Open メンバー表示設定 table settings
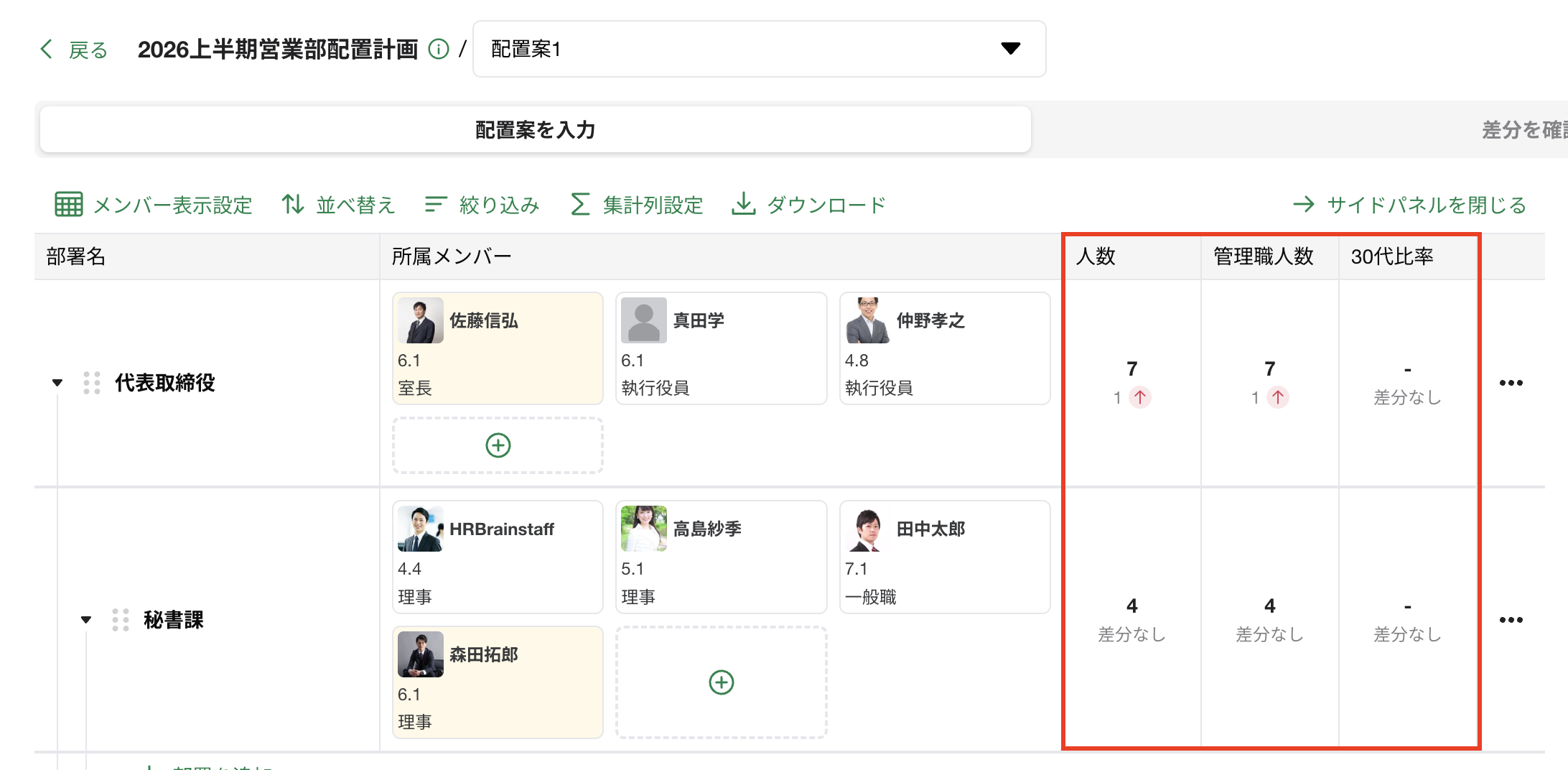This screenshot has height=770, width=1568. coord(154,205)
